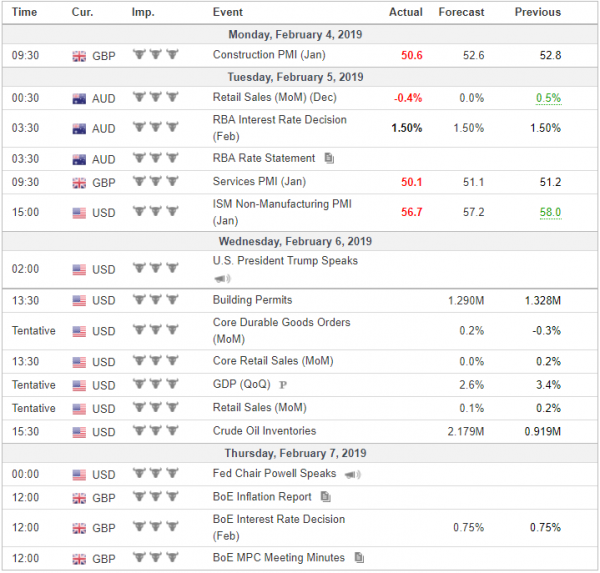Click the US flag in Crude Oil Inventories row
Screen dimensions: 600x573
point(79,432)
